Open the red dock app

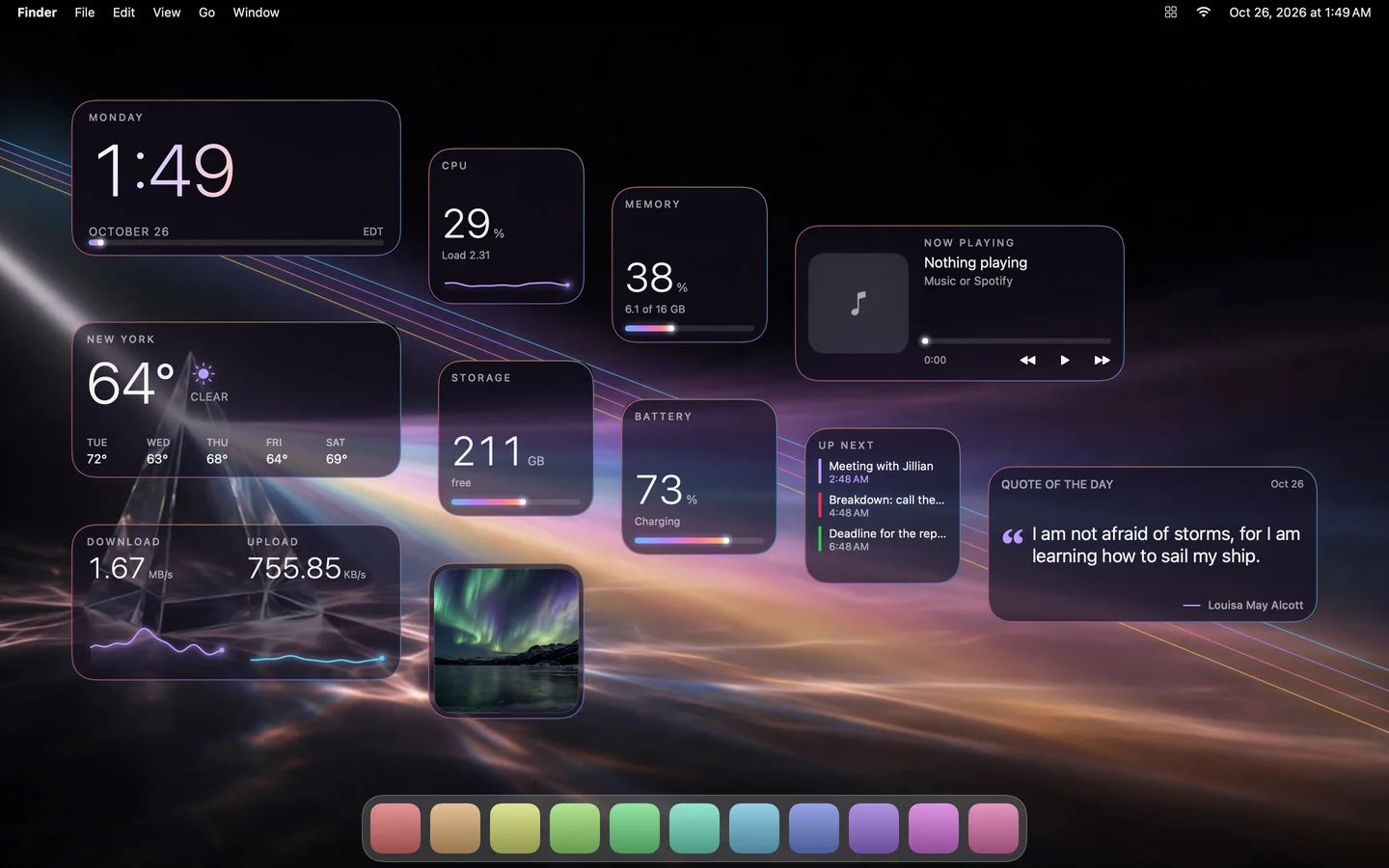point(395,828)
